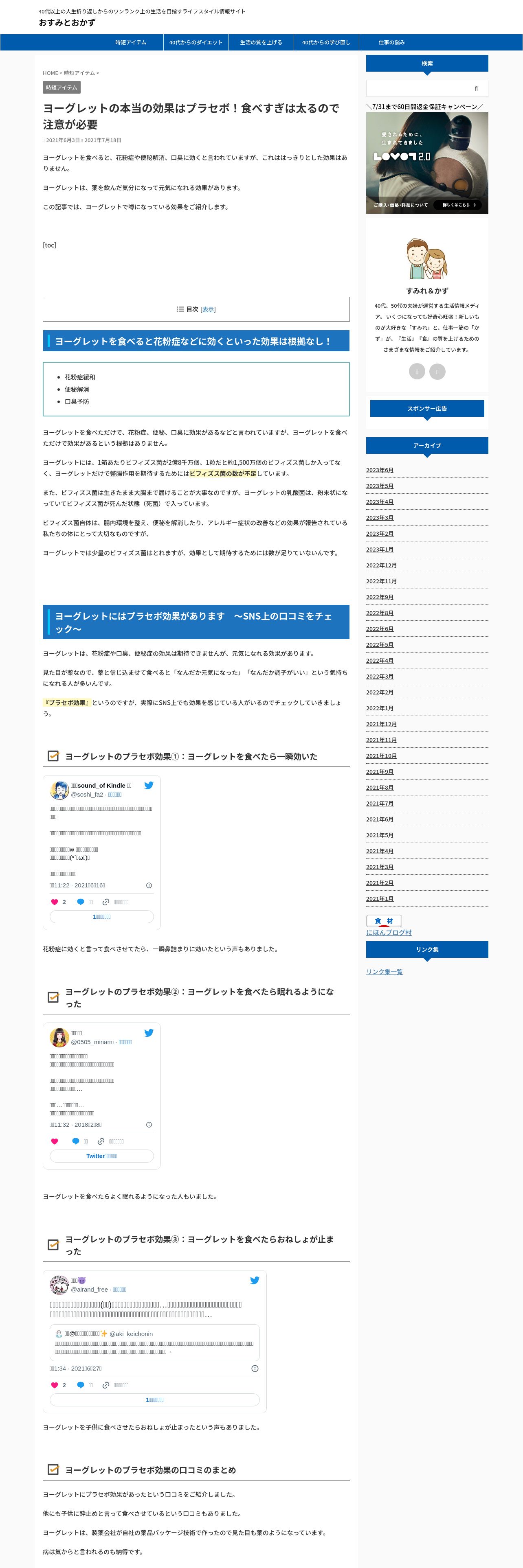Click にほんブログ村 食材 badge
This screenshot has width=523, height=1568.
(384, 921)
